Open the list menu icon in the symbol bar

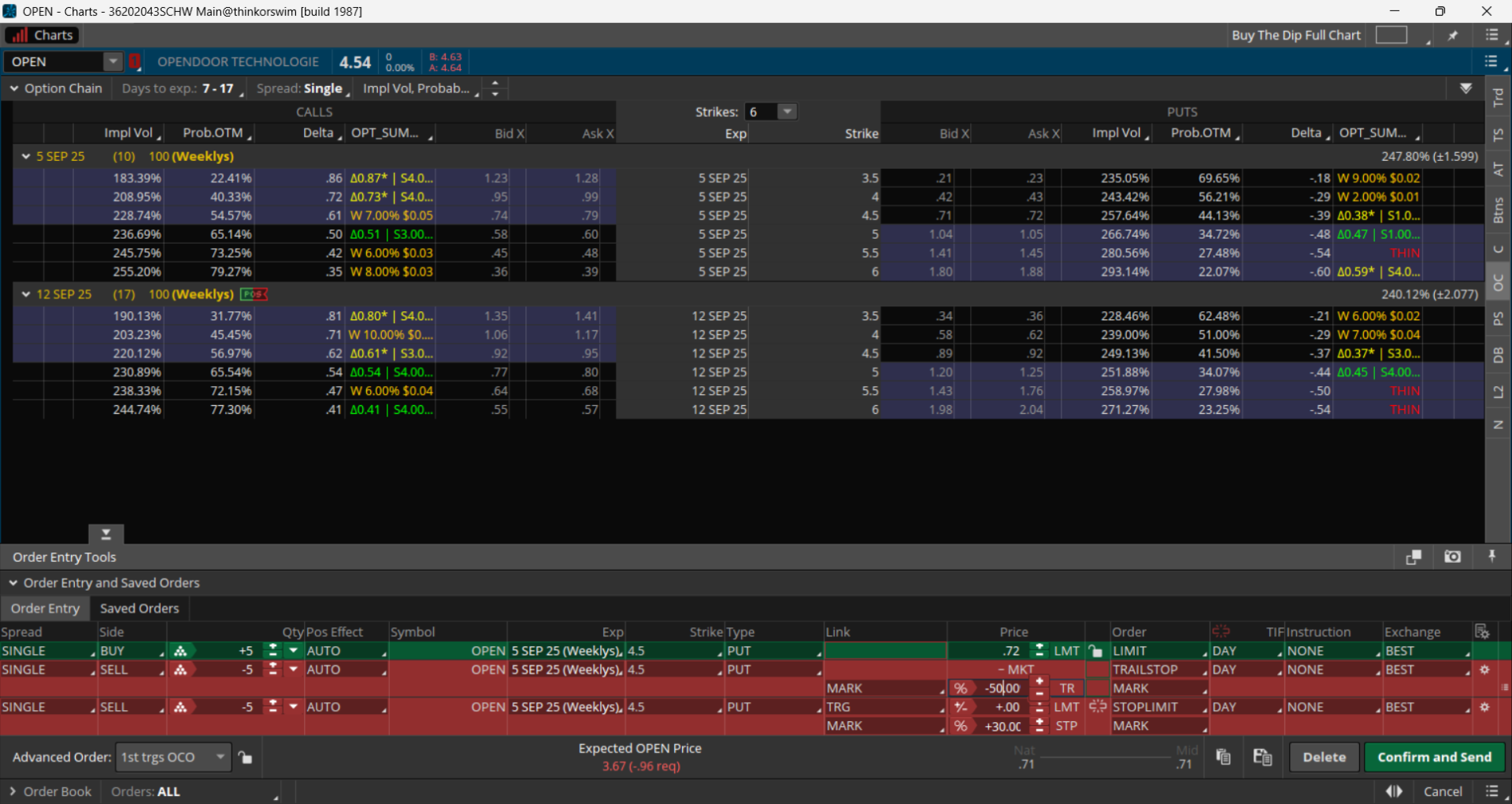coord(1491,61)
